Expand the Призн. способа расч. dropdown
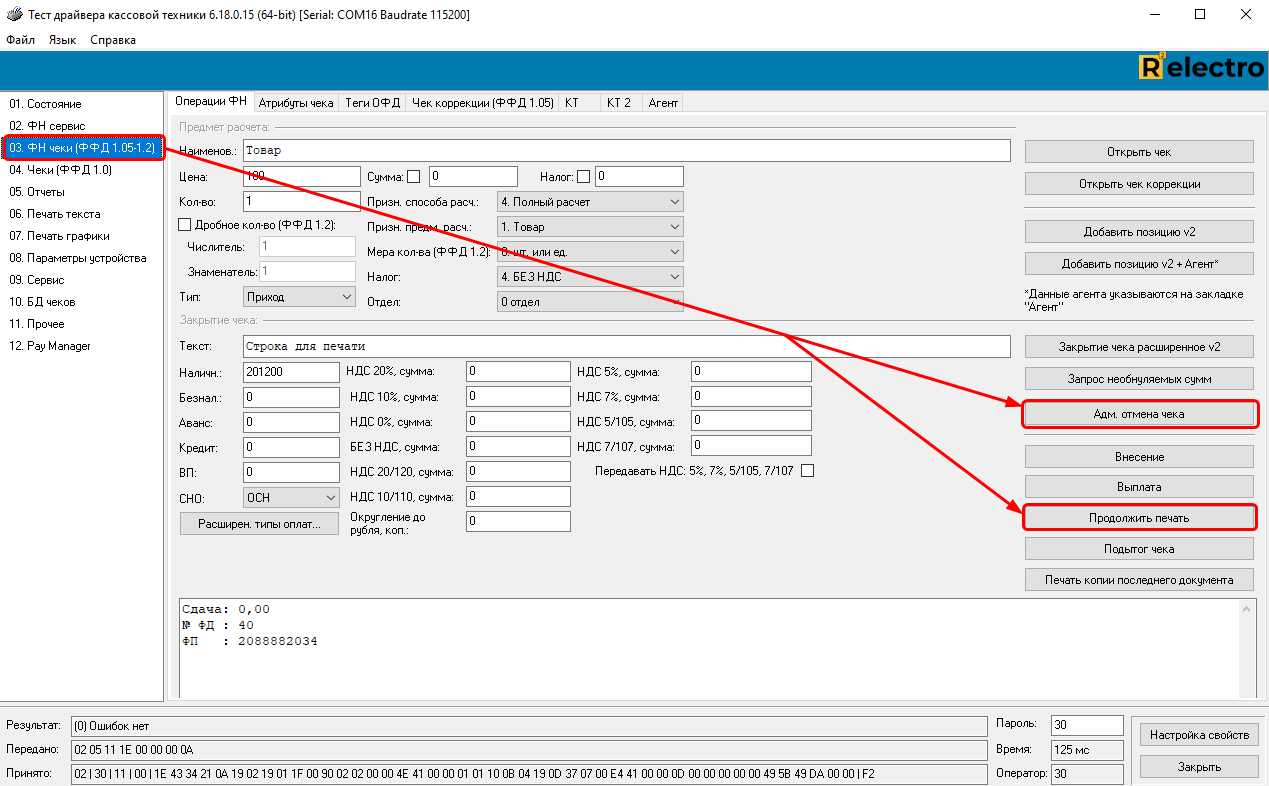Screen dimensions: 1269x786 pyautogui.click(x=590, y=202)
